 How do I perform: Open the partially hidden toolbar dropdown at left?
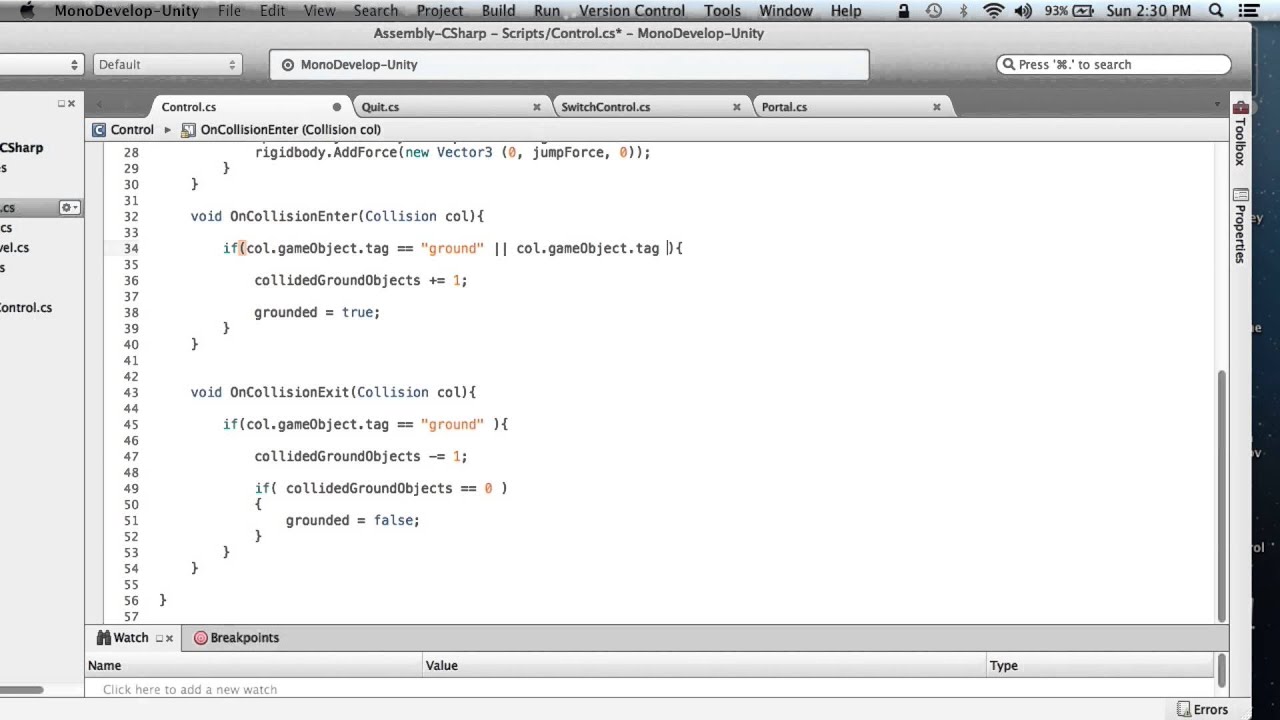click(x=41, y=64)
